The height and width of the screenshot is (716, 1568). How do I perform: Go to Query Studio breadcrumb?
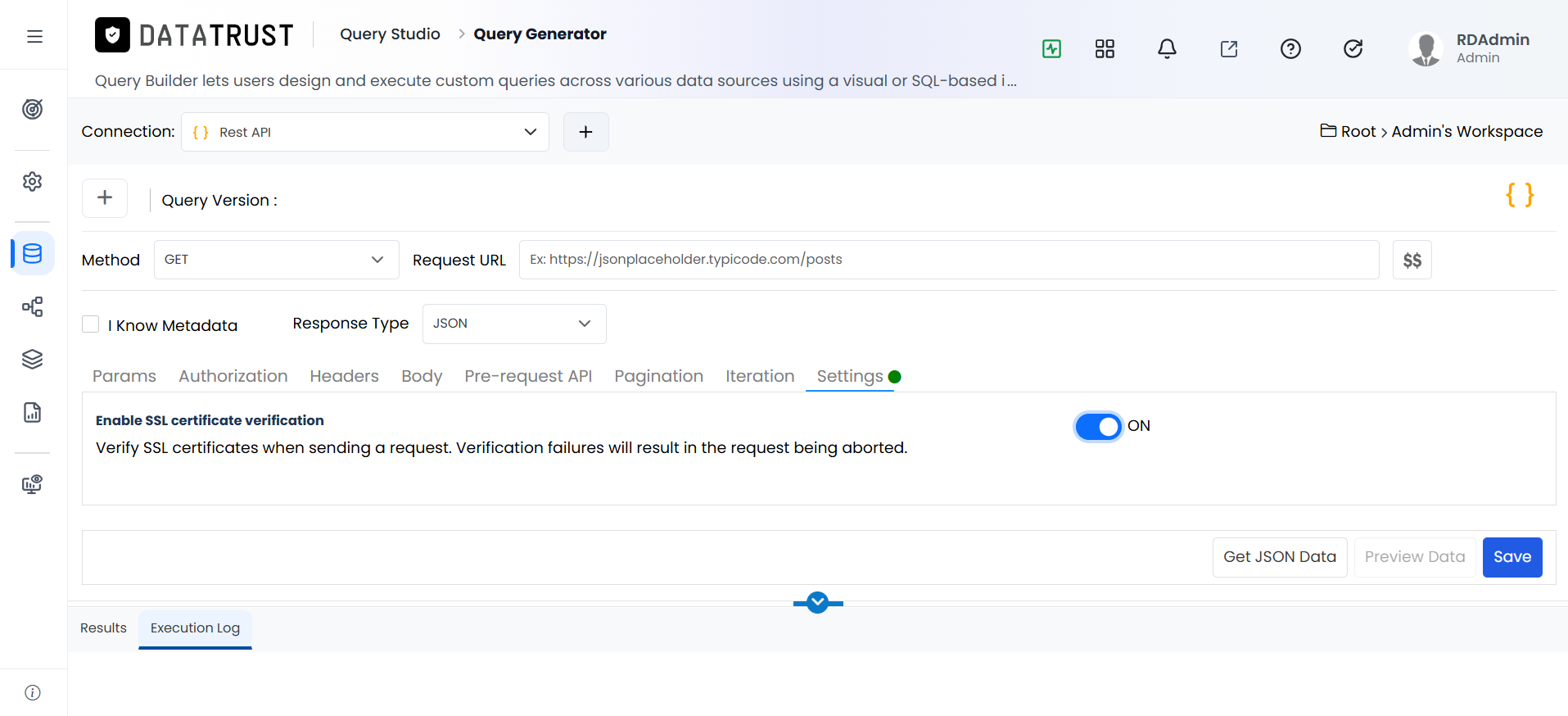[391, 34]
